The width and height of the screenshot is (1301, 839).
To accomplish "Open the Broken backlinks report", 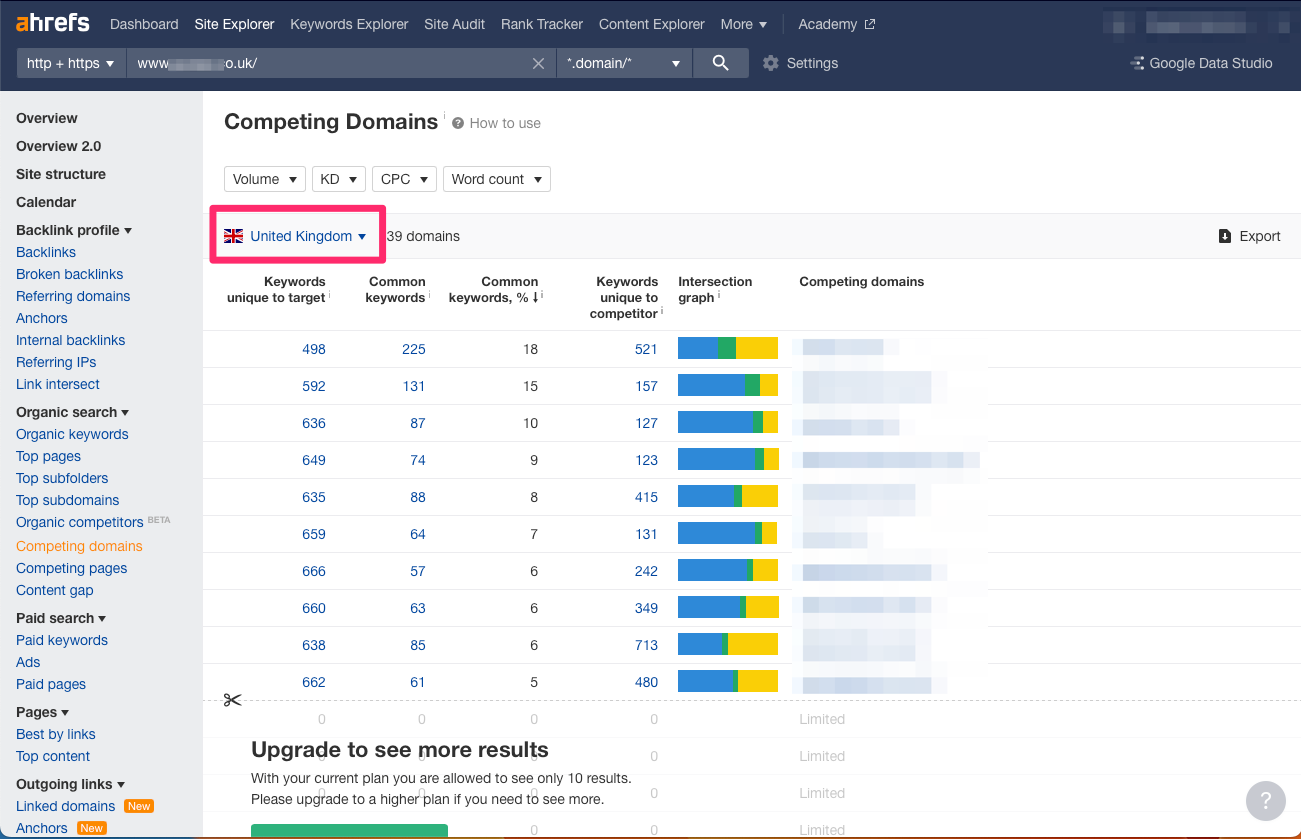I will pos(70,274).
